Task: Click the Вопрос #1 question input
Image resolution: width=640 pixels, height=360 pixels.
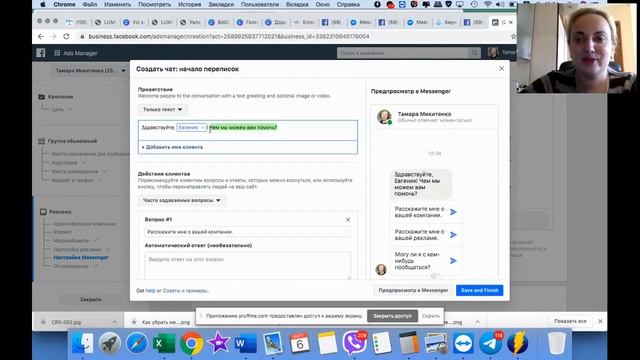Action: [x=248, y=232]
